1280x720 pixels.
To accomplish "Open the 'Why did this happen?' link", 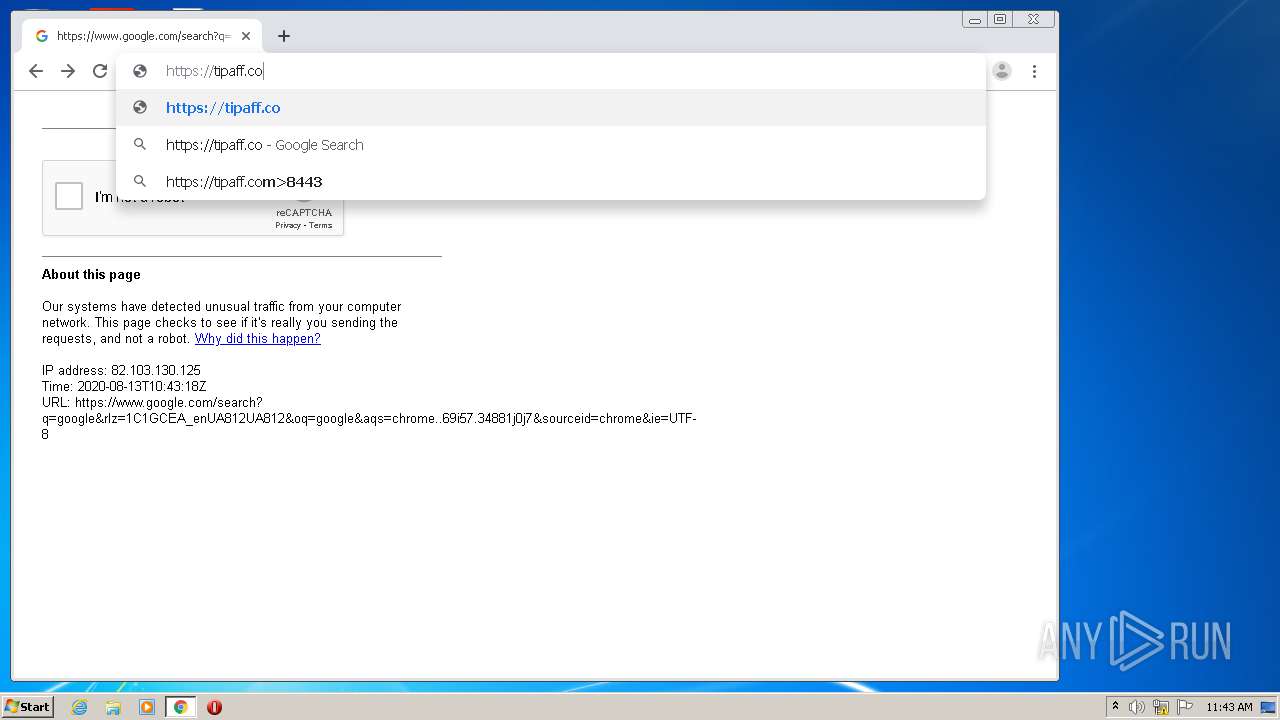I will (258, 339).
